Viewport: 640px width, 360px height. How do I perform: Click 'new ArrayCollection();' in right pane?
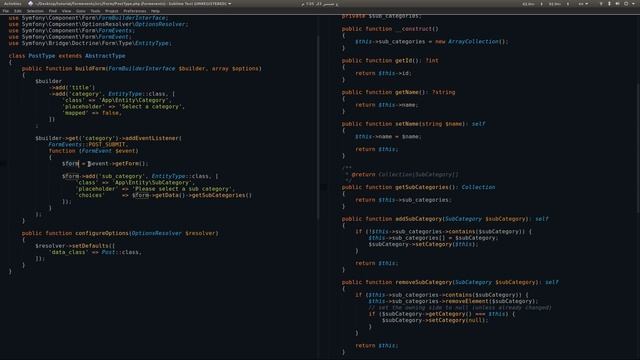(x=471, y=42)
